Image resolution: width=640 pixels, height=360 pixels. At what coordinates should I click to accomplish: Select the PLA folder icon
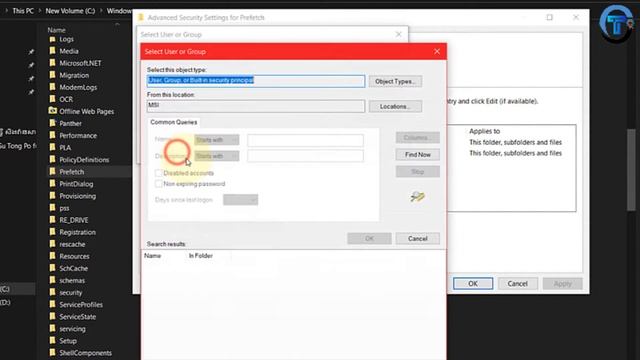pos(52,147)
